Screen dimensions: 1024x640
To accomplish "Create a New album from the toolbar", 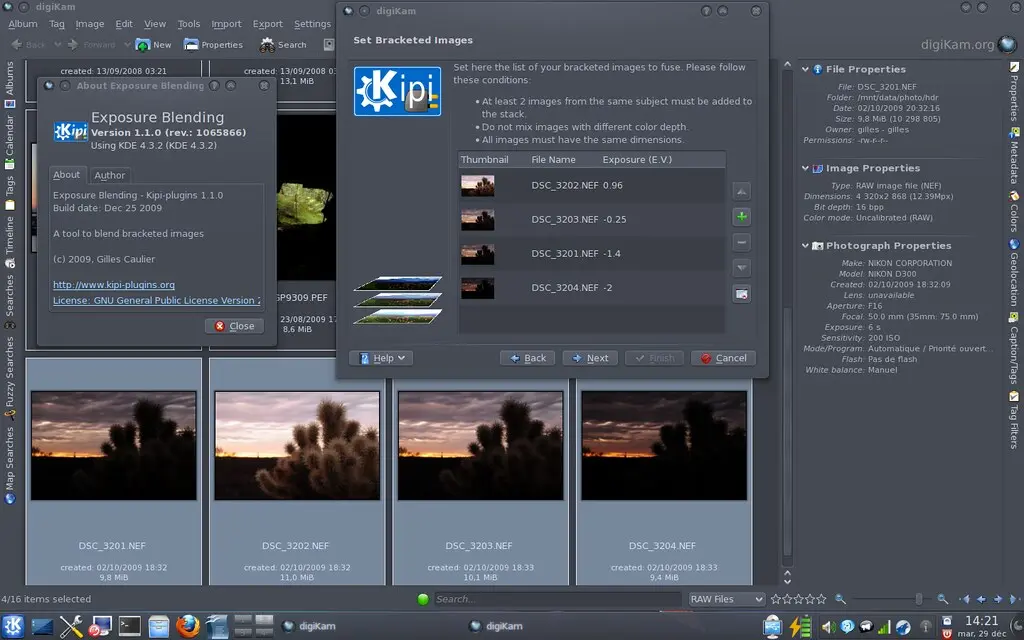I will click(152, 44).
